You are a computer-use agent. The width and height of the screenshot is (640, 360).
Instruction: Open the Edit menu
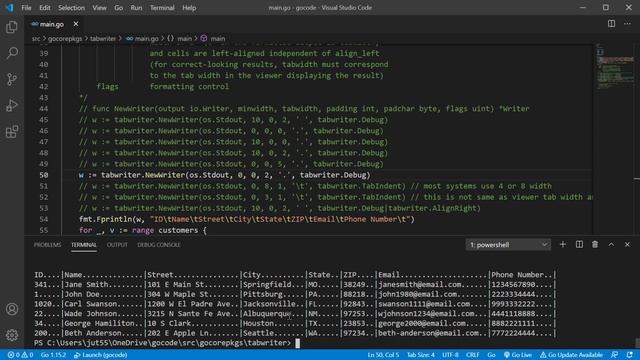click(x=44, y=8)
